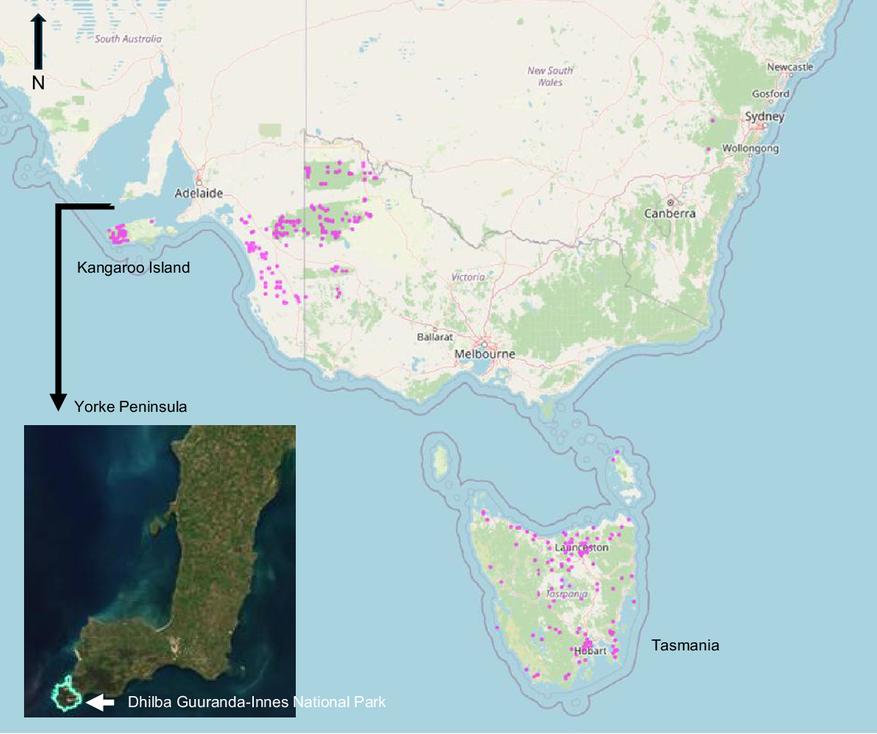Click the Yorke Peninsula caption

click(x=130, y=407)
